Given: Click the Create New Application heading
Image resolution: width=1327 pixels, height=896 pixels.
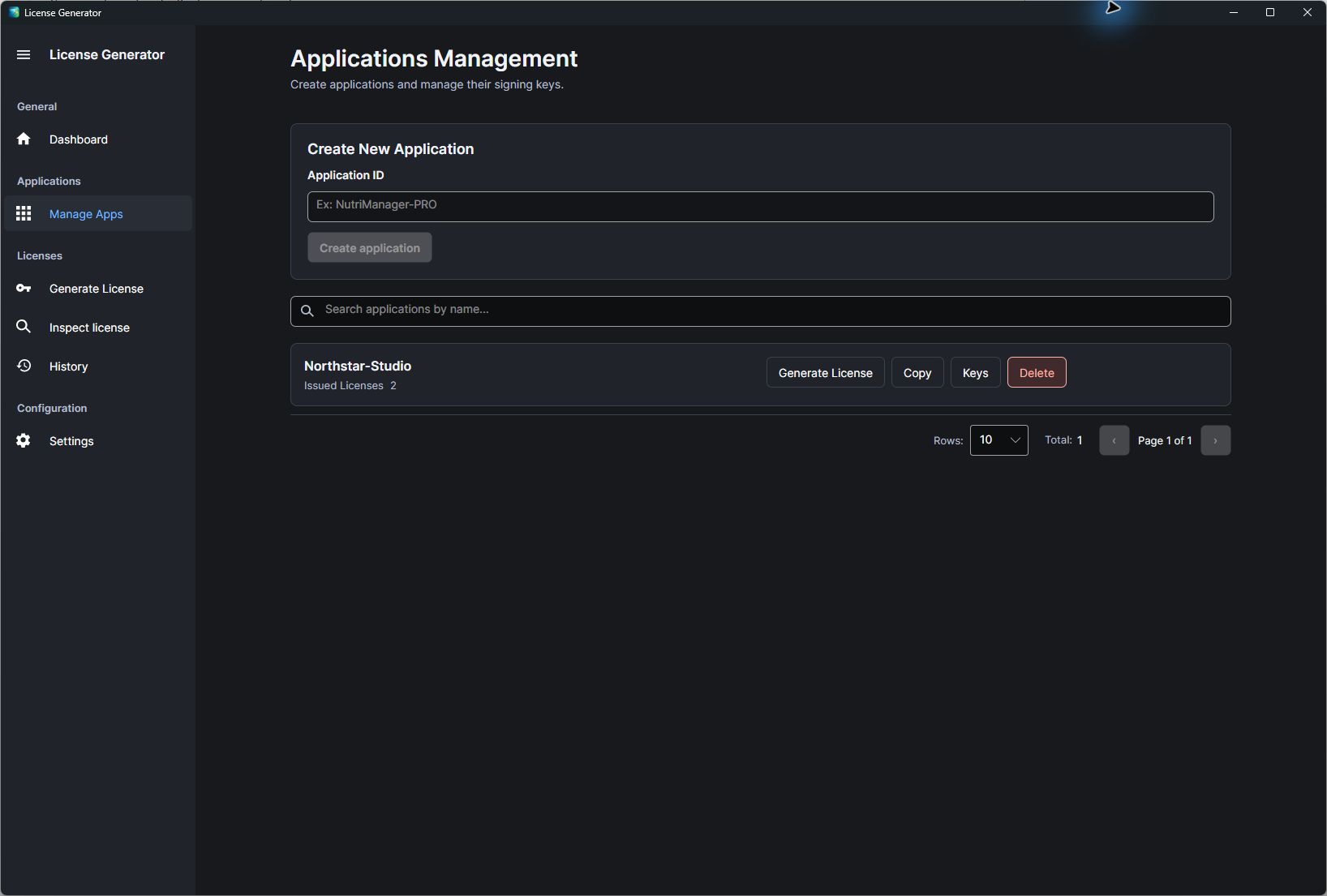Looking at the screenshot, I should coord(390,149).
